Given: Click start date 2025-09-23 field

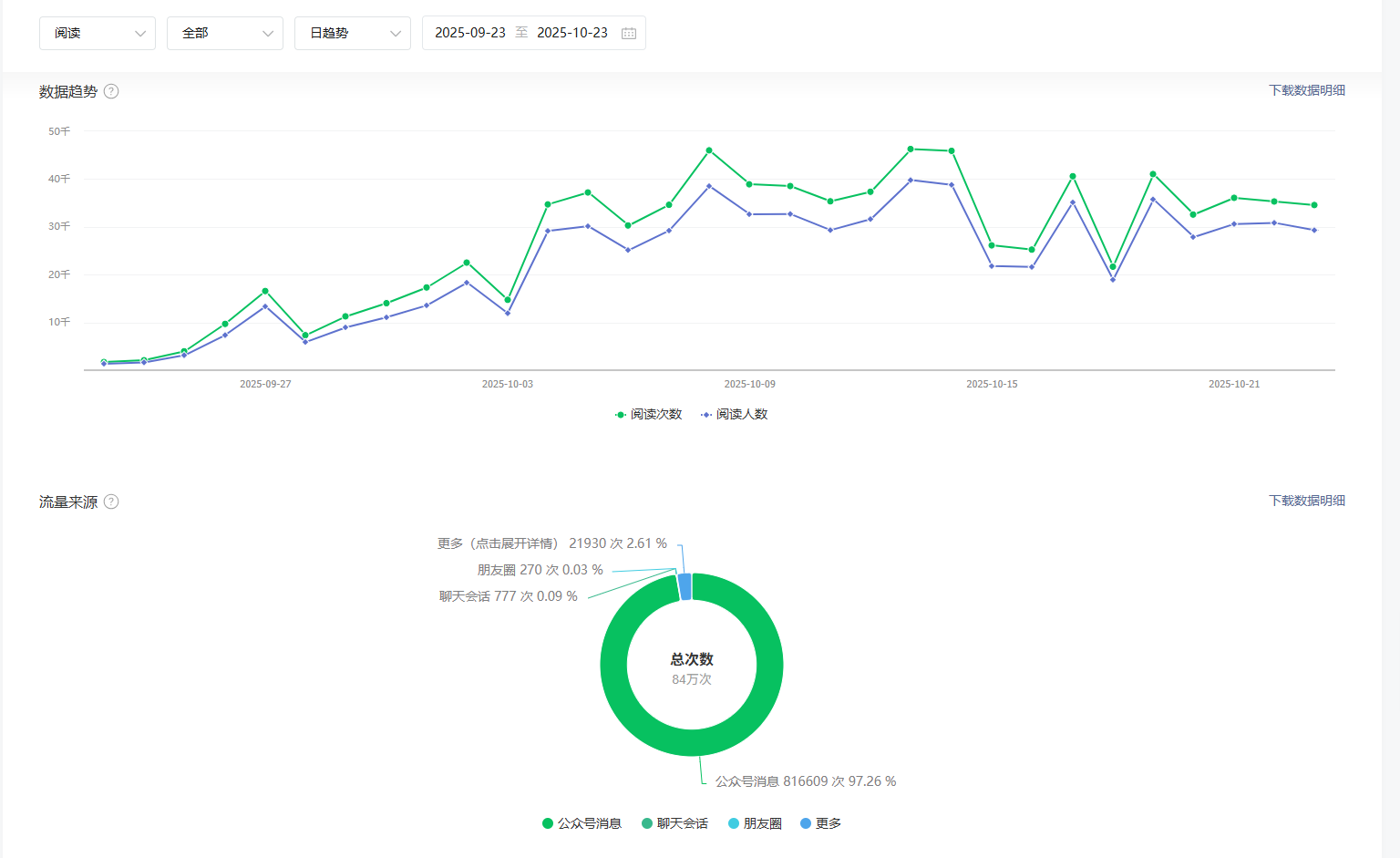Looking at the screenshot, I should pos(469,33).
